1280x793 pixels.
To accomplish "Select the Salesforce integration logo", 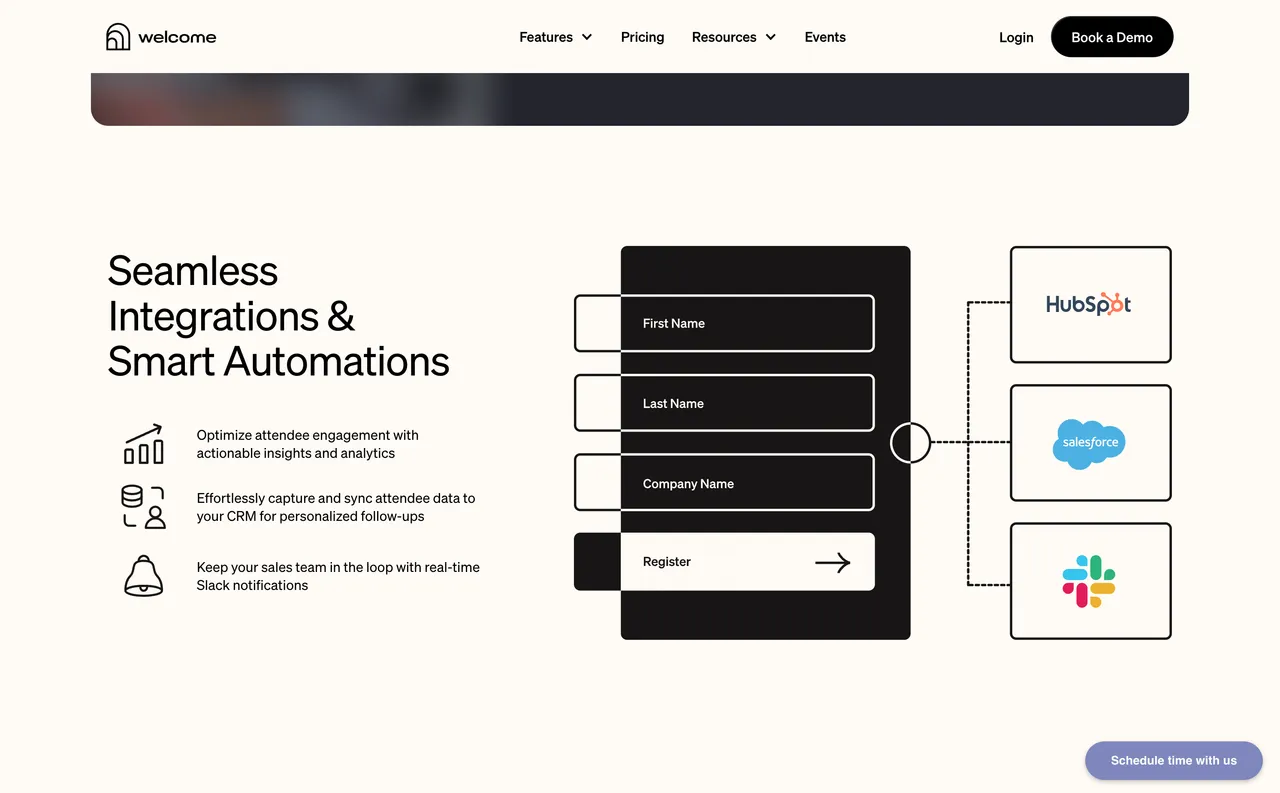I will 1089,443.
